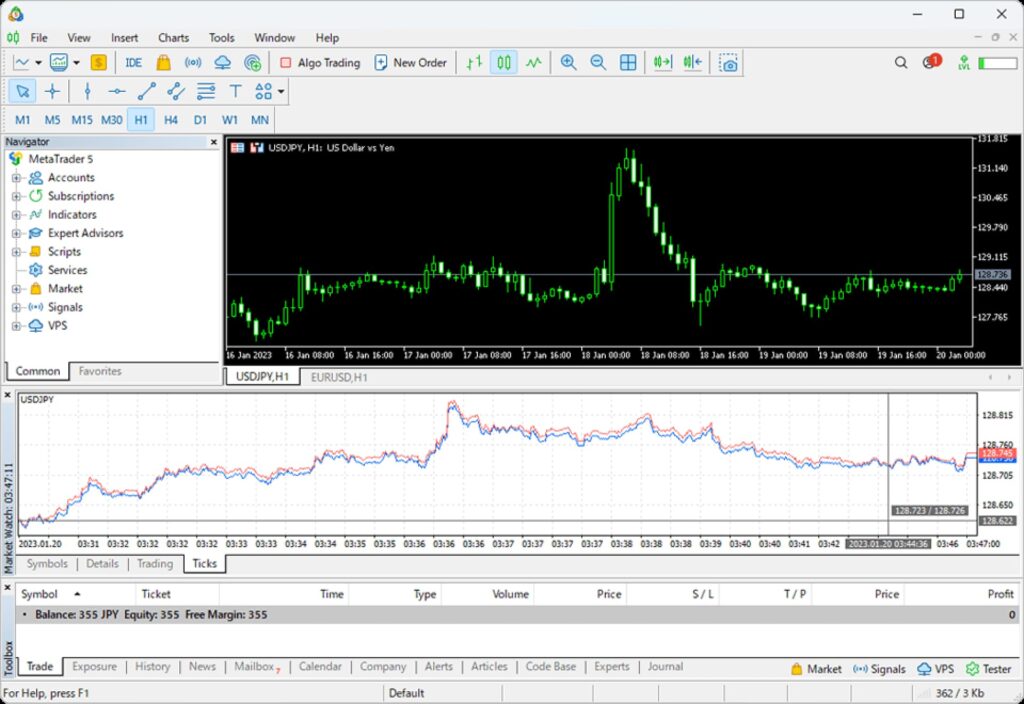Select the cursor arrow tool
The width and height of the screenshot is (1024, 704).
tap(22, 91)
